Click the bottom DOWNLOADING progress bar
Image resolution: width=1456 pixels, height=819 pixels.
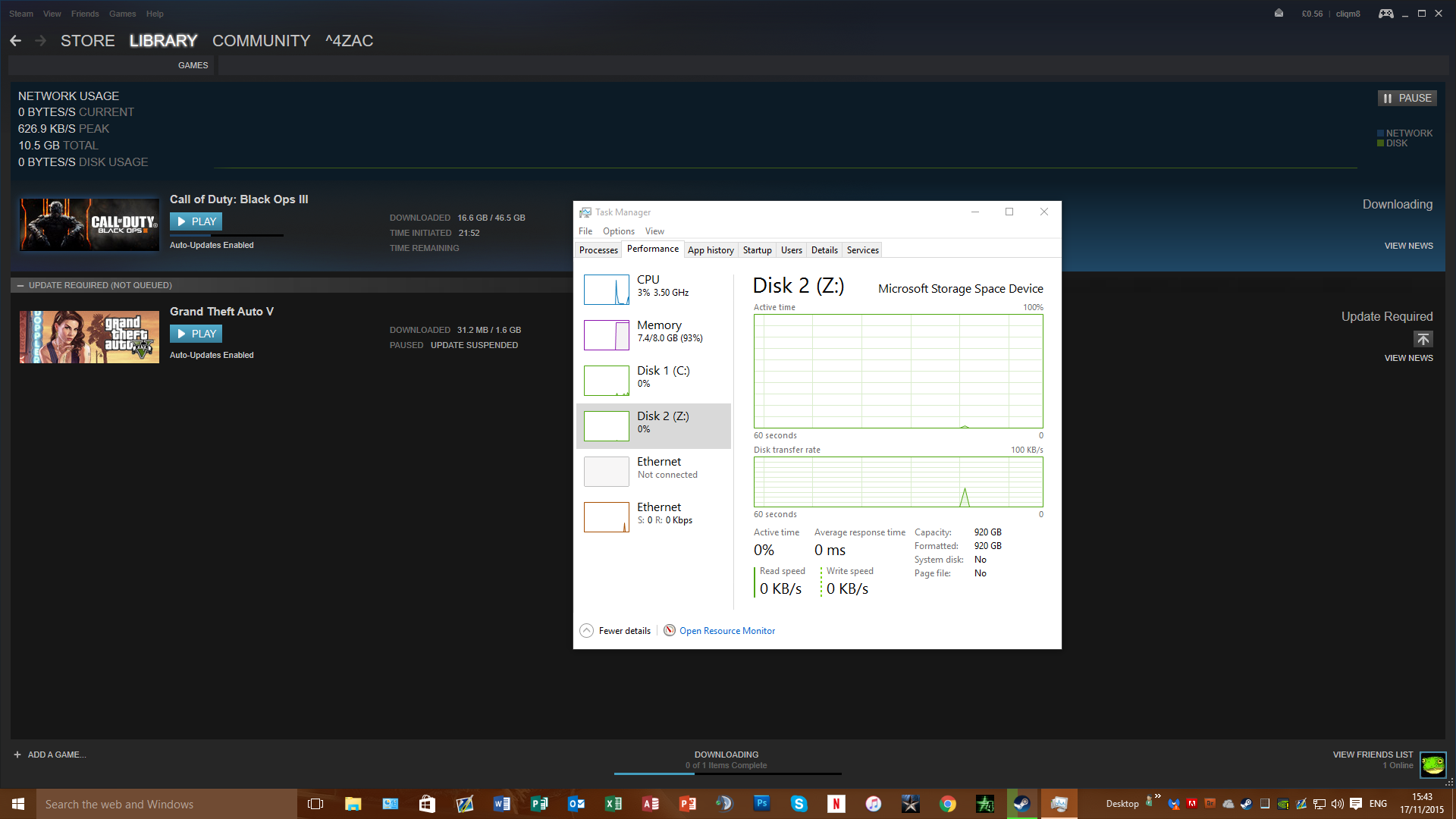click(x=726, y=772)
